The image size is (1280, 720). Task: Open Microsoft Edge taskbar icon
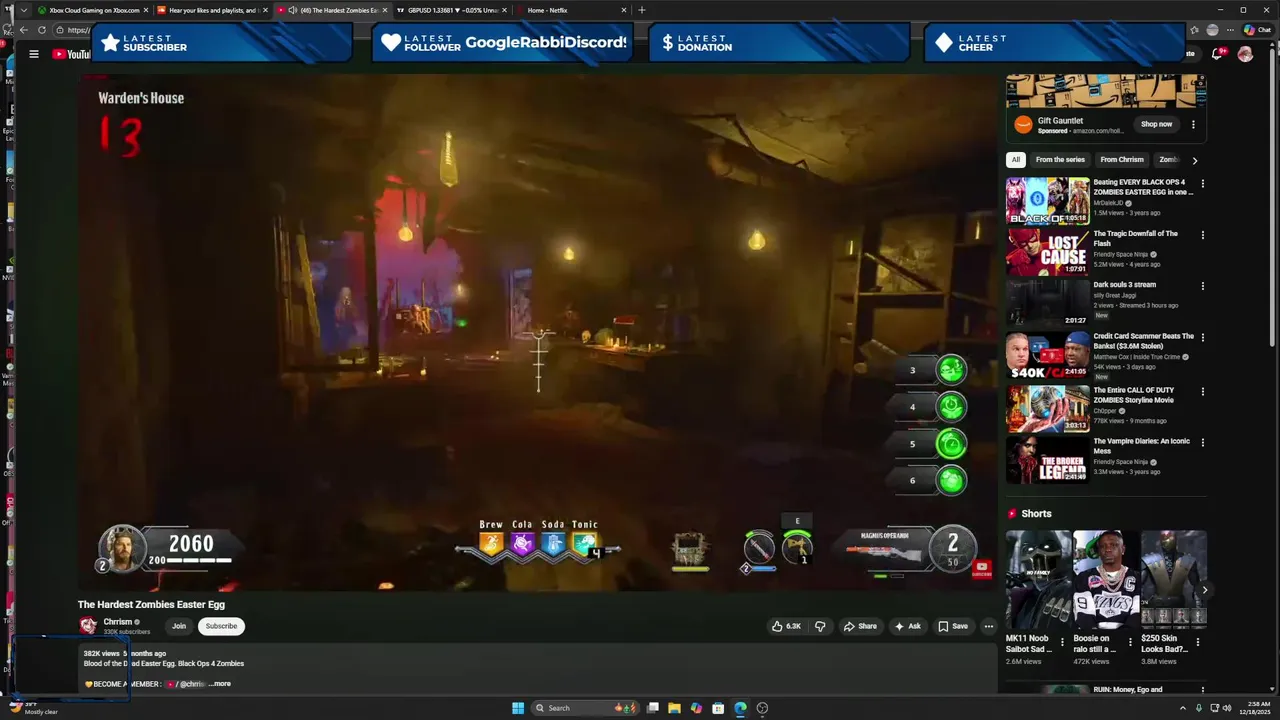tap(740, 708)
